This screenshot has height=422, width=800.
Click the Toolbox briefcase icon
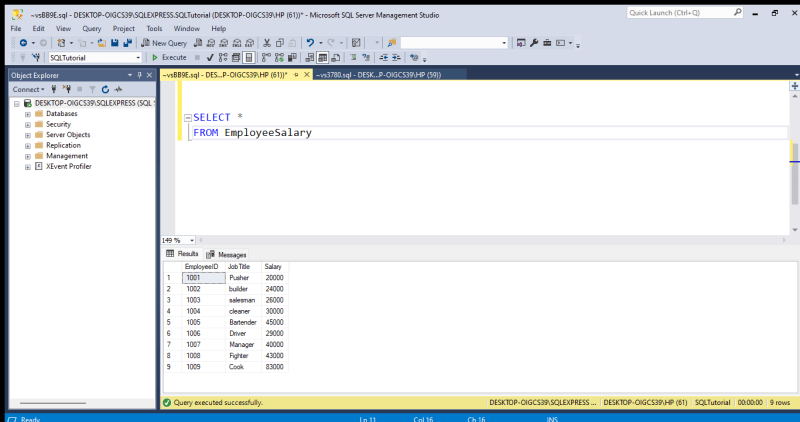pyautogui.click(x=547, y=43)
